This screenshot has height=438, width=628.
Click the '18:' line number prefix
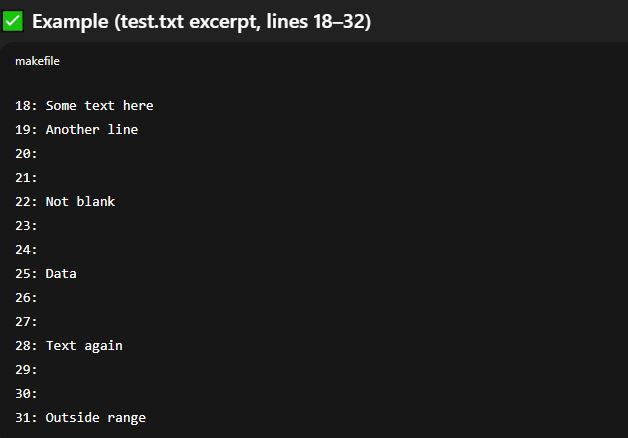point(26,105)
